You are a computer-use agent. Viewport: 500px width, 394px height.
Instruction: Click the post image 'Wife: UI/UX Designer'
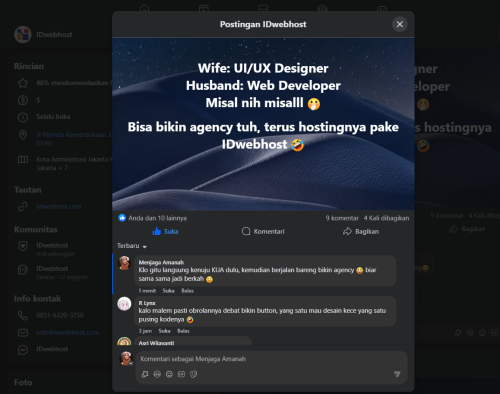click(x=263, y=124)
